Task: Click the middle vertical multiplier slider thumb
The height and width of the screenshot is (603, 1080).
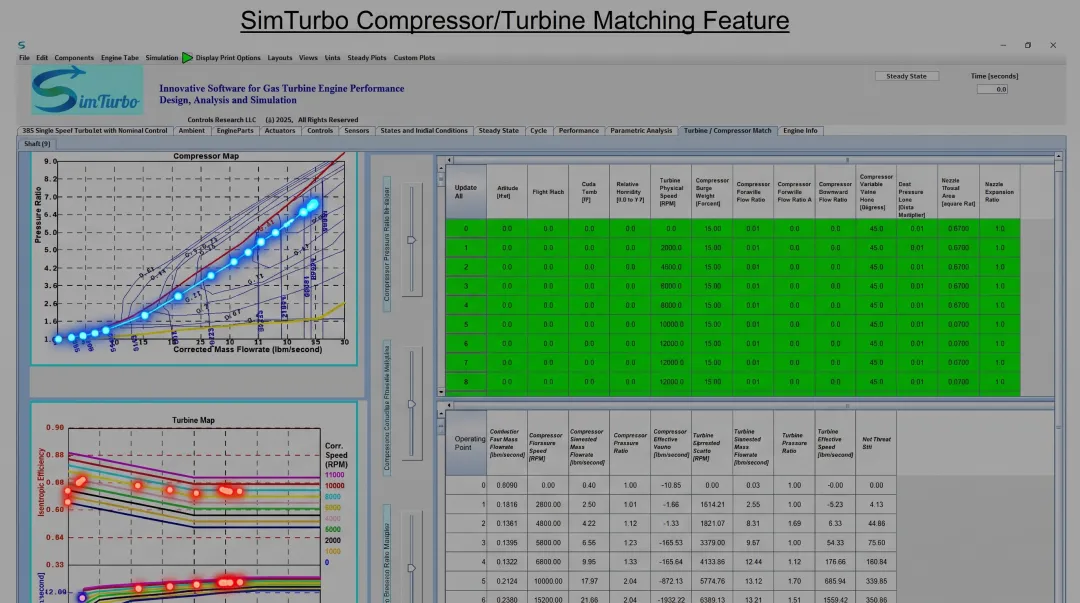Action: (x=411, y=404)
